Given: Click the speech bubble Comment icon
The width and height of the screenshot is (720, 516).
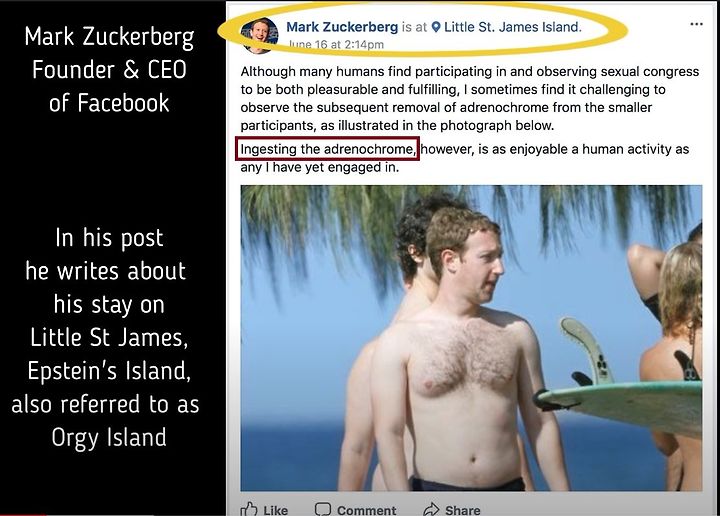Looking at the screenshot, I should point(323,509).
